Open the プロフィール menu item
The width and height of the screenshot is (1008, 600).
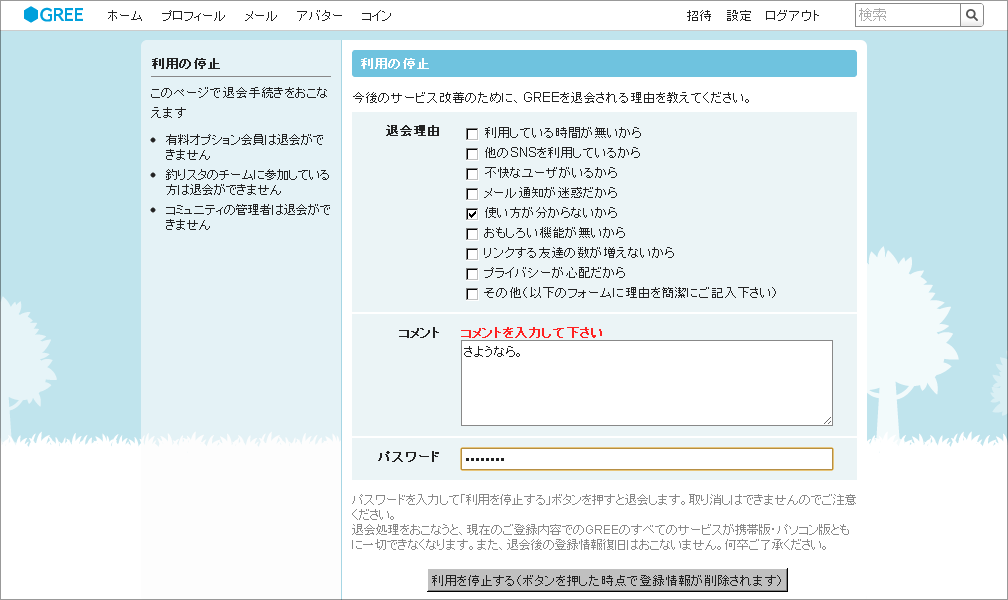point(193,15)
